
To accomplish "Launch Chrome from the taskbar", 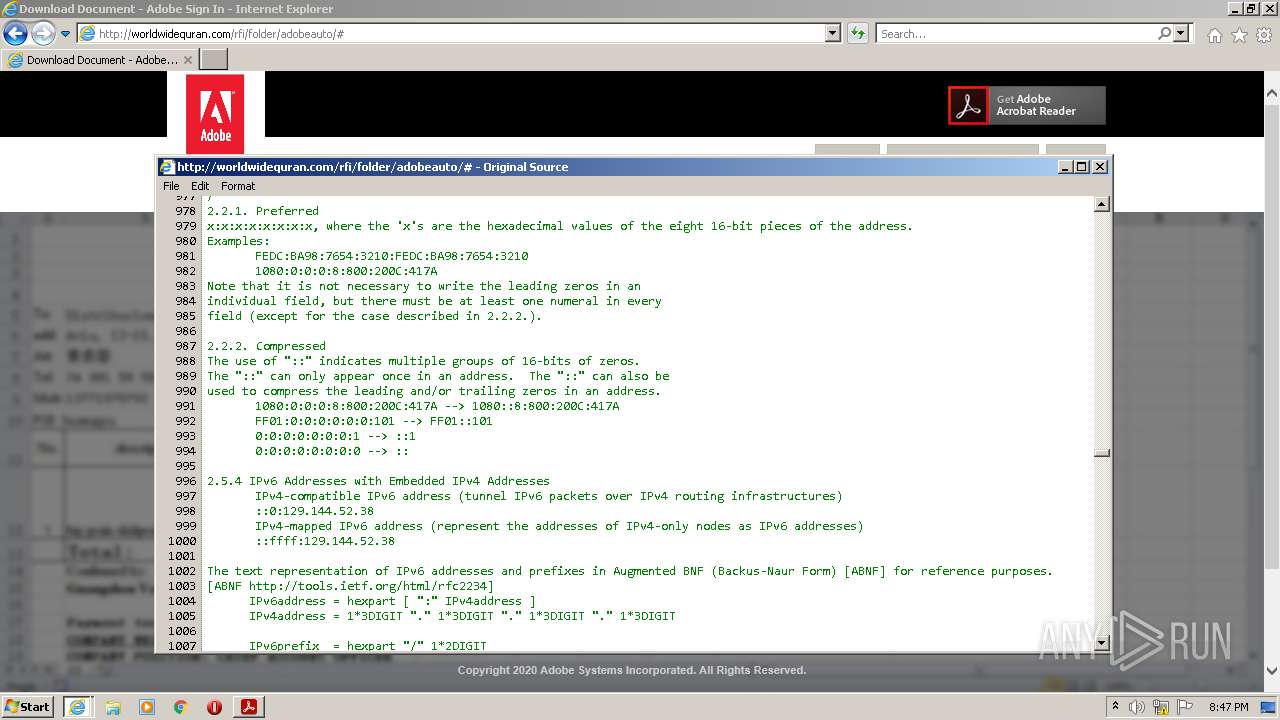I will click(180, 707).
